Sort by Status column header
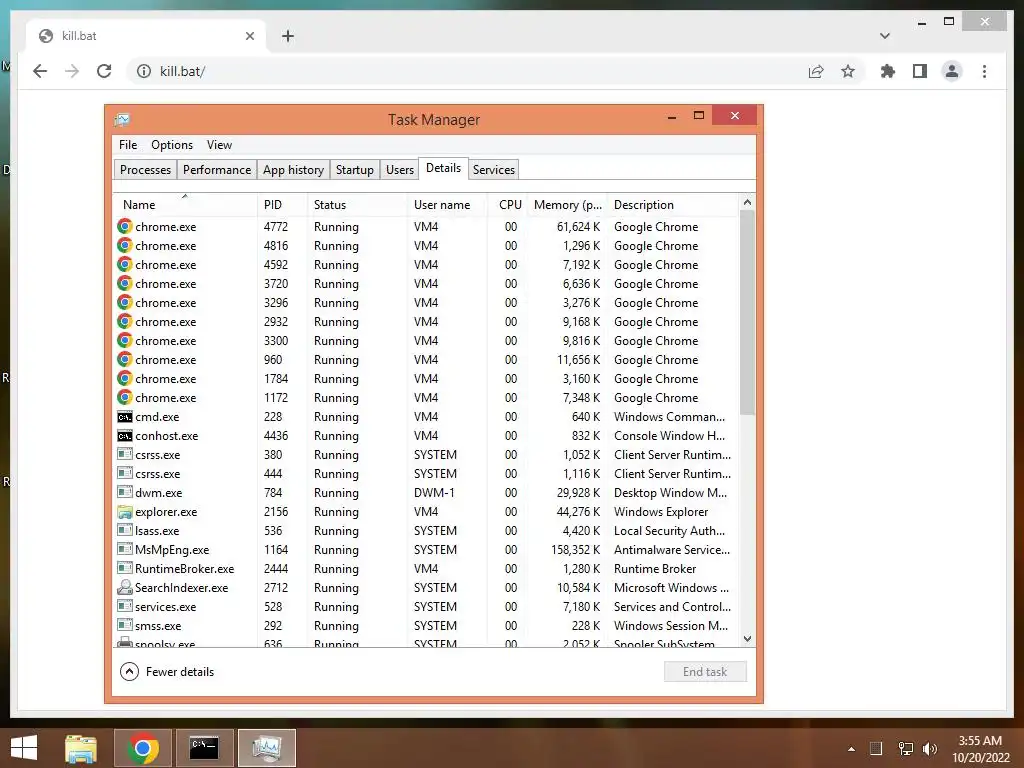This screenshot has height=768, width=1024. pyautogui.click(x=357, y=204)
